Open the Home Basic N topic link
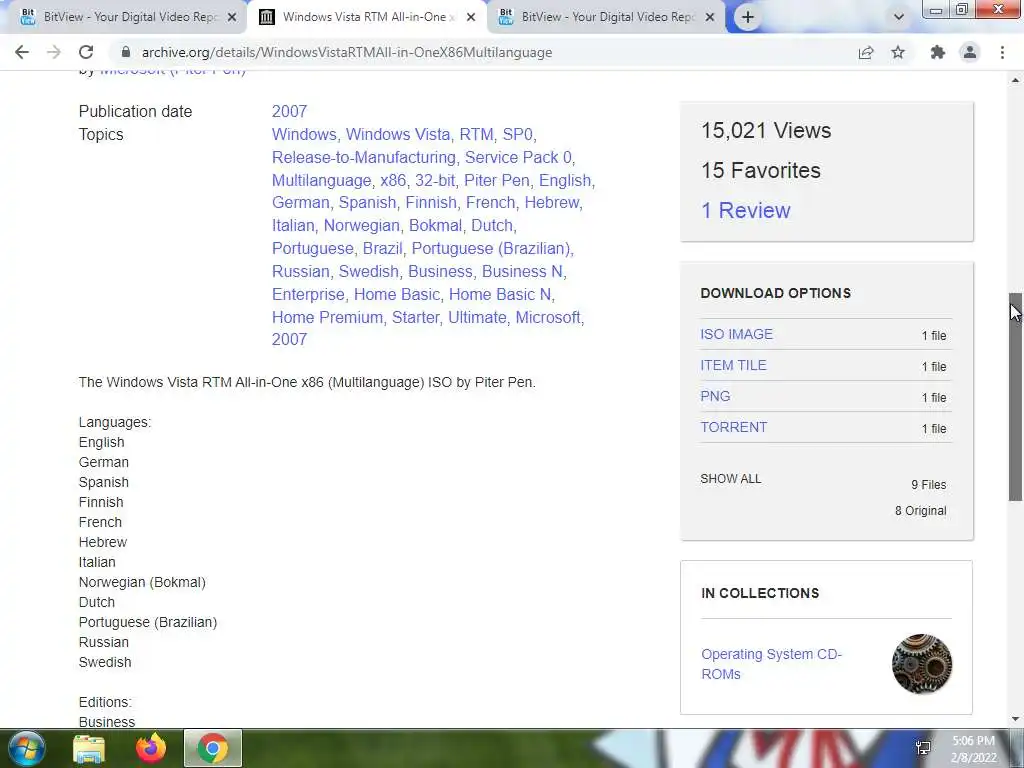Image resolution: width=1024 pixels, height=768 pixels. coord(500,295)
